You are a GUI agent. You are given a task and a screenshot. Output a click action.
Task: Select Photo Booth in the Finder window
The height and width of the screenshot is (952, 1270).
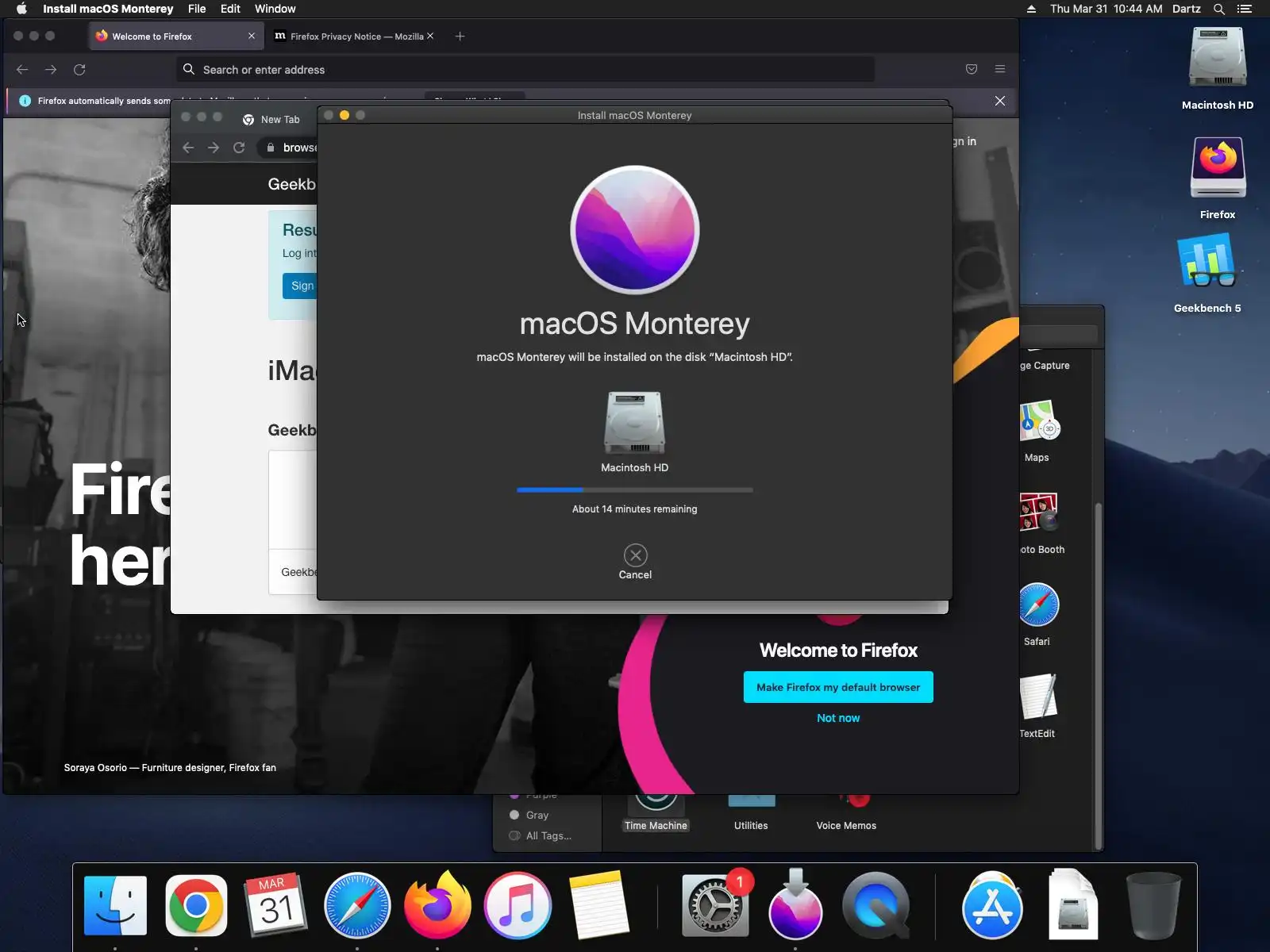tap(1041, 522)
